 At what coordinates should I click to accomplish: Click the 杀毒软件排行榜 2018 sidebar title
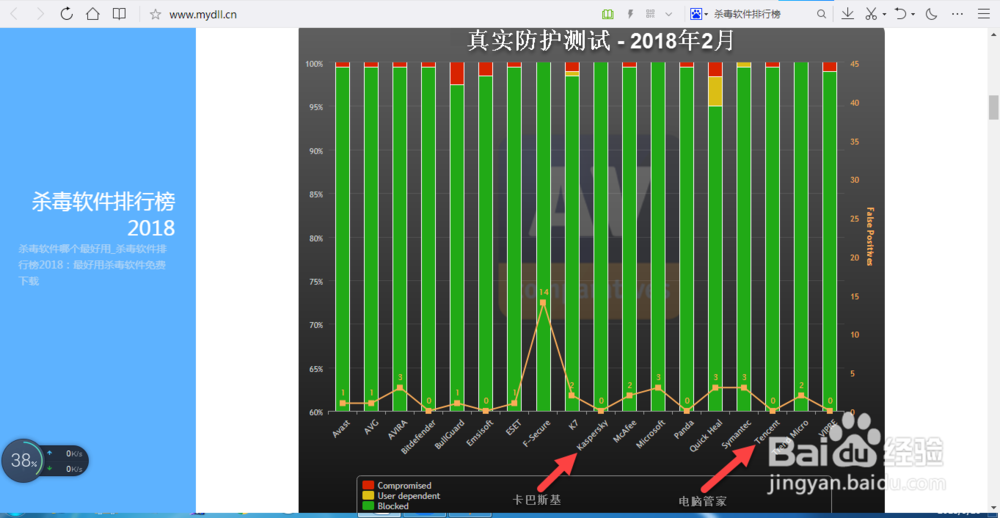point(103,214)
